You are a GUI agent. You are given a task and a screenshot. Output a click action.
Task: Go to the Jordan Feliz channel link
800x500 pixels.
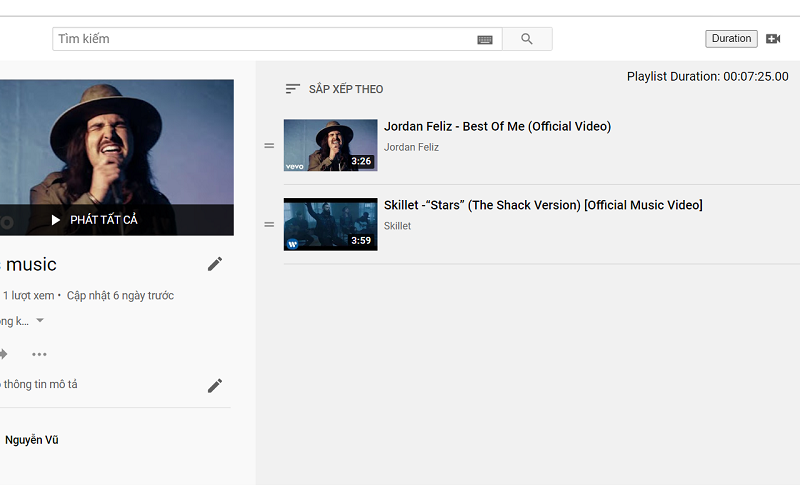point(411,147)
